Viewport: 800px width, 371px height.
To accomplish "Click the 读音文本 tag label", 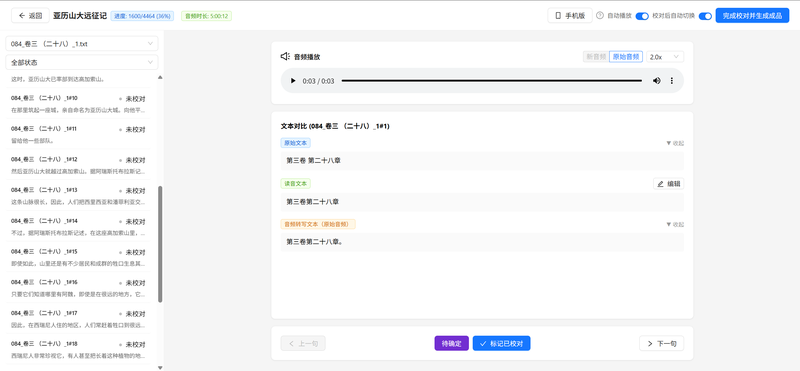I will coord(295,183).
